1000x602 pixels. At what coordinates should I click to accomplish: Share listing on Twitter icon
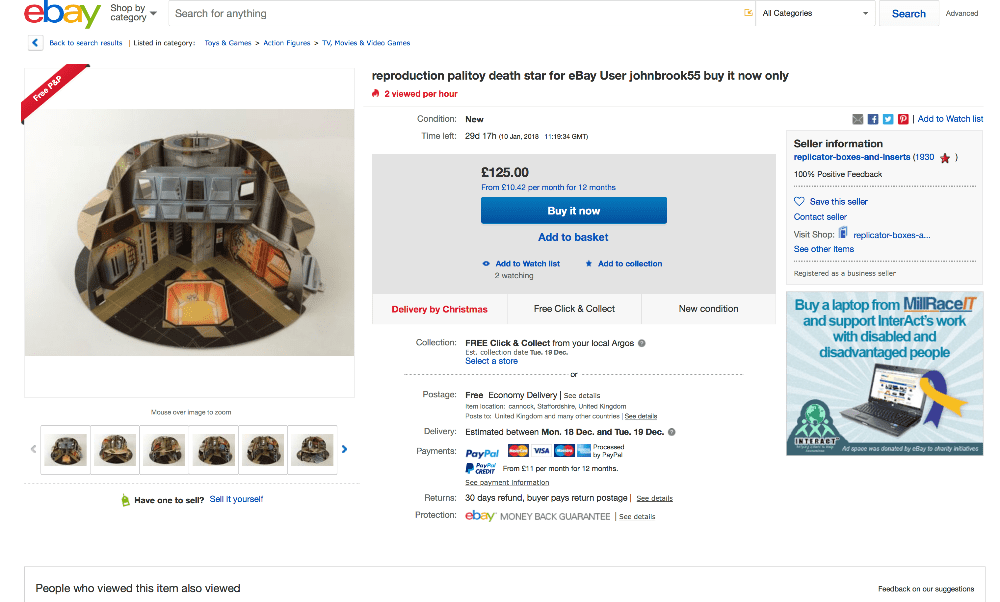tap(888, 119)
